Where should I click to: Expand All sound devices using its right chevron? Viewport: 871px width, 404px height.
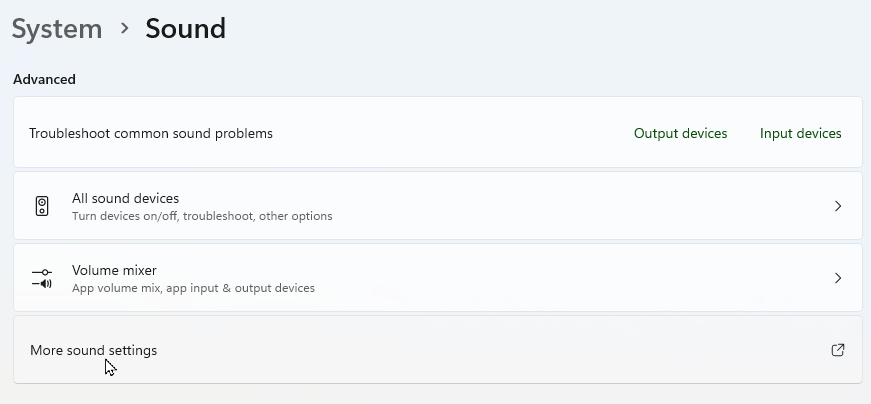838,206
